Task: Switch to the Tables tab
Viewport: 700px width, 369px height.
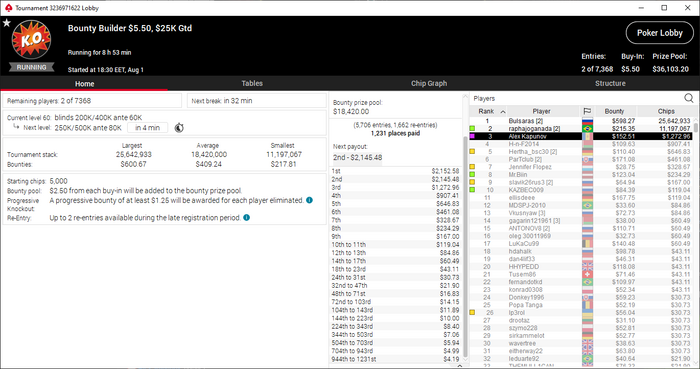Action: click(x=252, y=83)
